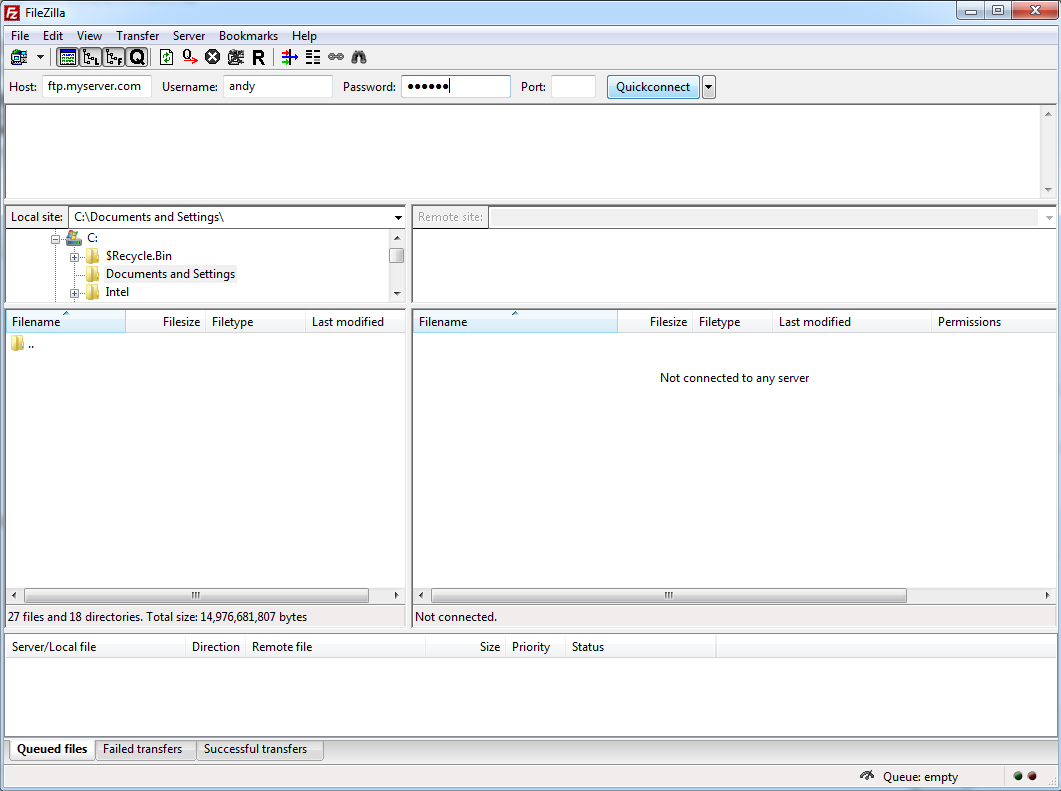The image size is (1061, 791).
Task: Sort local files by Last modified column
Action: 348,322
